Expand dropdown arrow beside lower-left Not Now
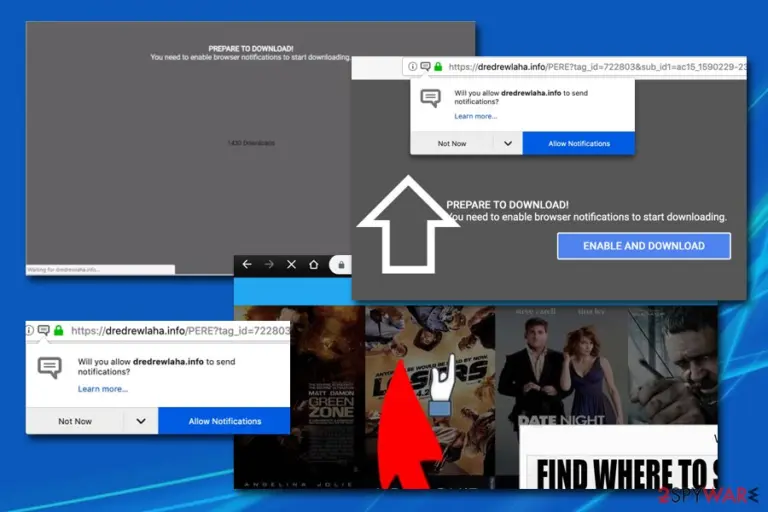The height and width of the screenshot is (512, 768). (x=141, y=421)
